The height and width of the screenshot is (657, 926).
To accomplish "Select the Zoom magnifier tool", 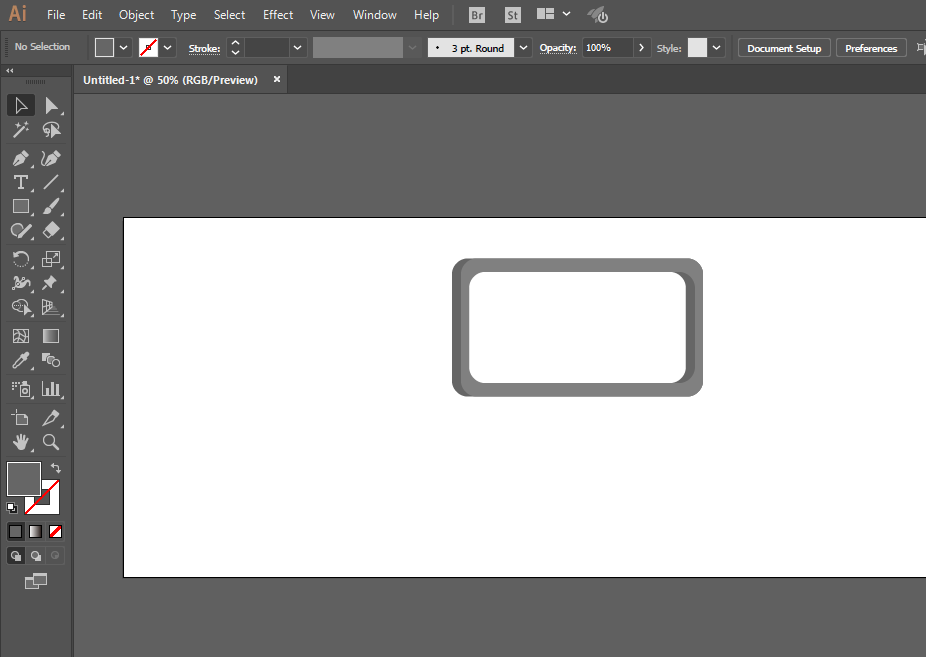I will point(51,442).
